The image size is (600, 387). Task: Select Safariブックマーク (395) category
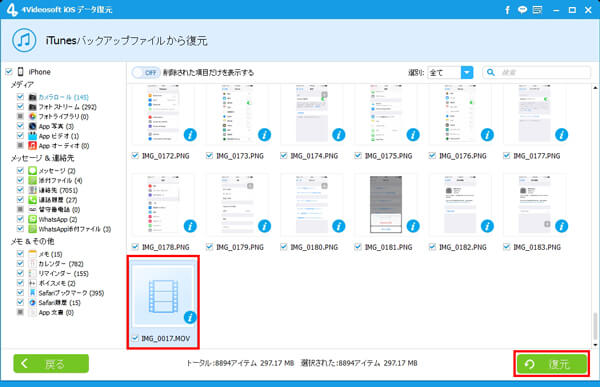[71, 293]
